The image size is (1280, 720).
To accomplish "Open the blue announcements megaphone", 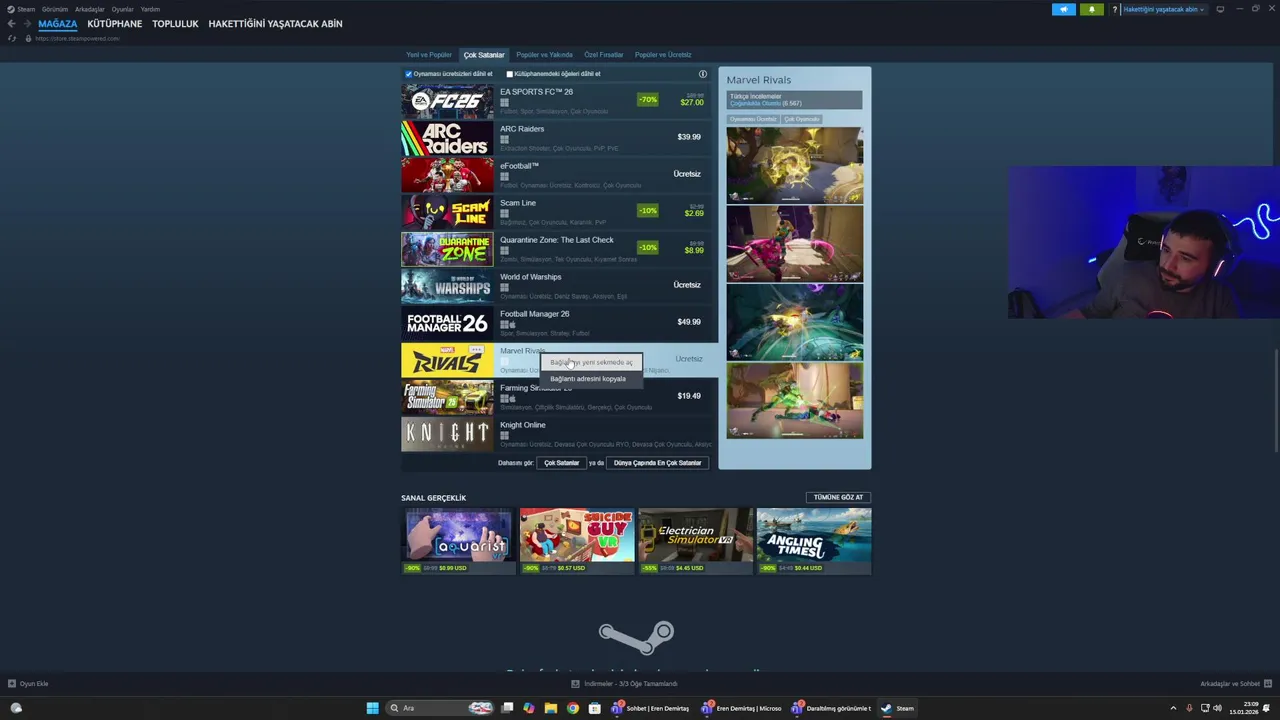I will click(1064, 9).
